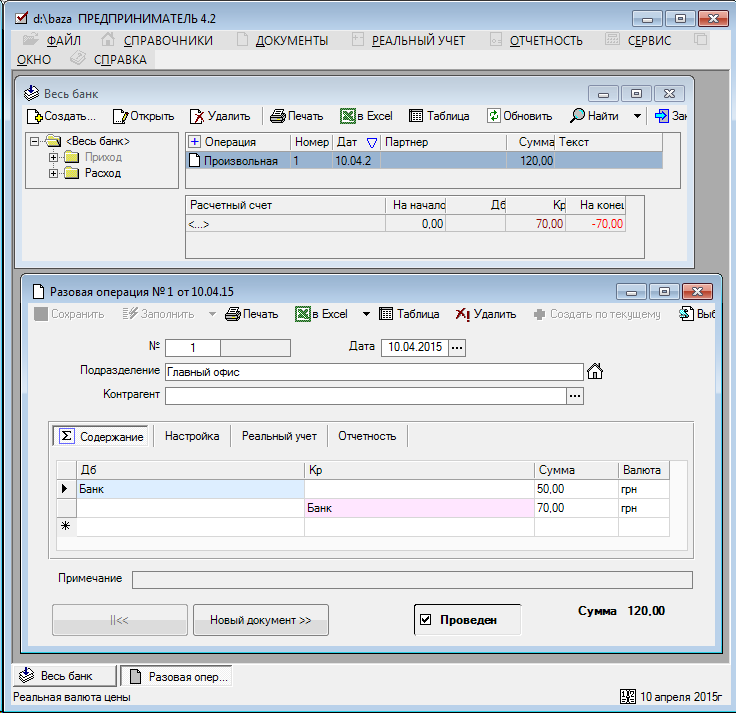
Task: Click the partially visible icon after Создать по текущему
Action: click(686, 314)
